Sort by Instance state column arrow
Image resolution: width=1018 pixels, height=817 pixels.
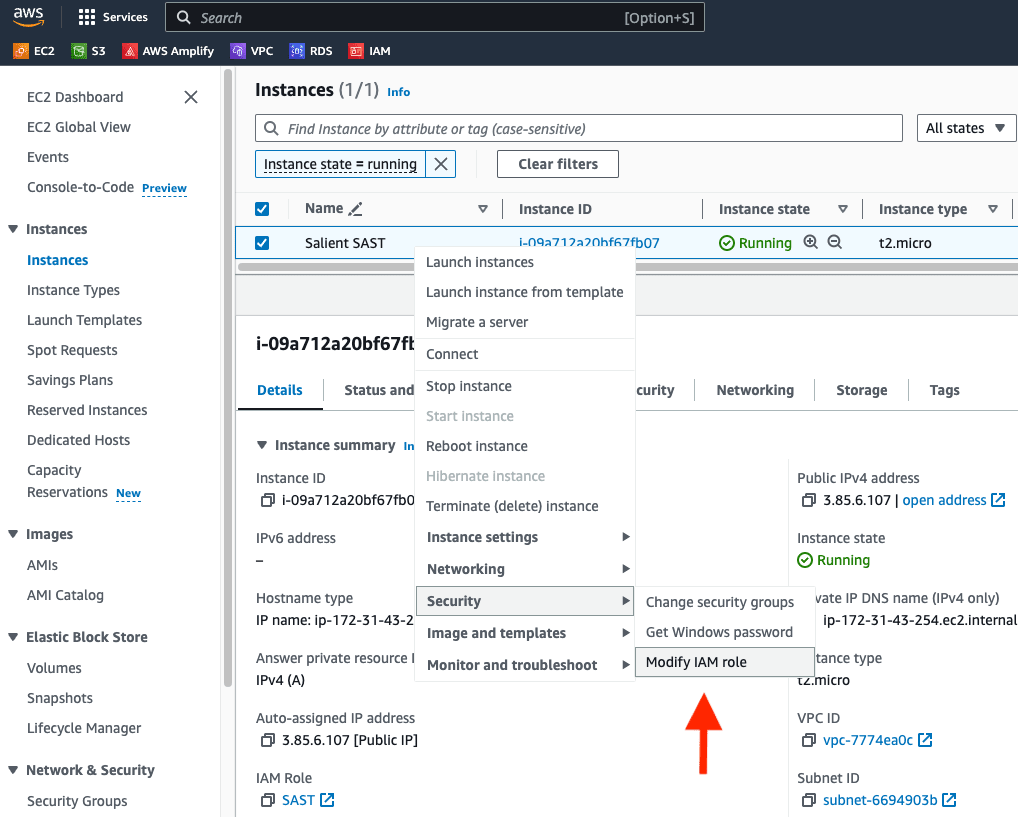click(843, 209)
